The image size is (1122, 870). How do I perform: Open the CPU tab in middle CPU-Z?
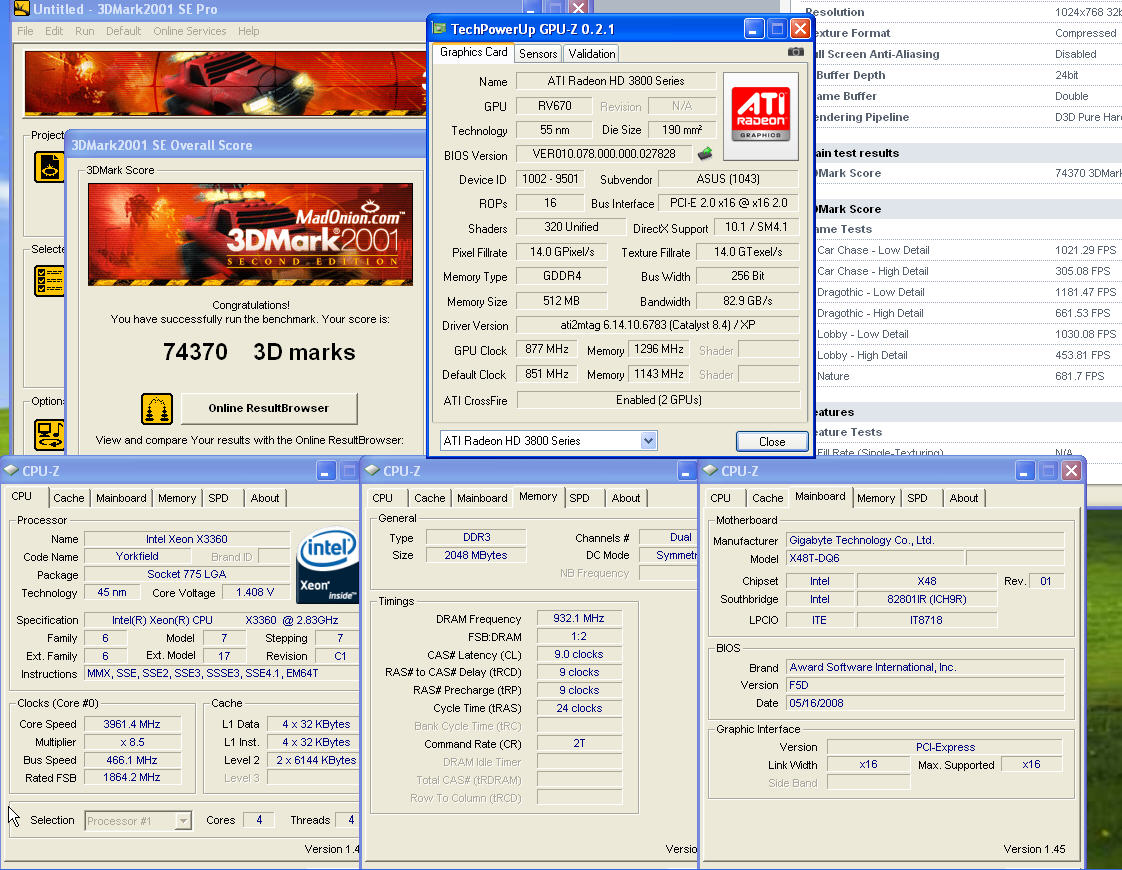(383, 498)
